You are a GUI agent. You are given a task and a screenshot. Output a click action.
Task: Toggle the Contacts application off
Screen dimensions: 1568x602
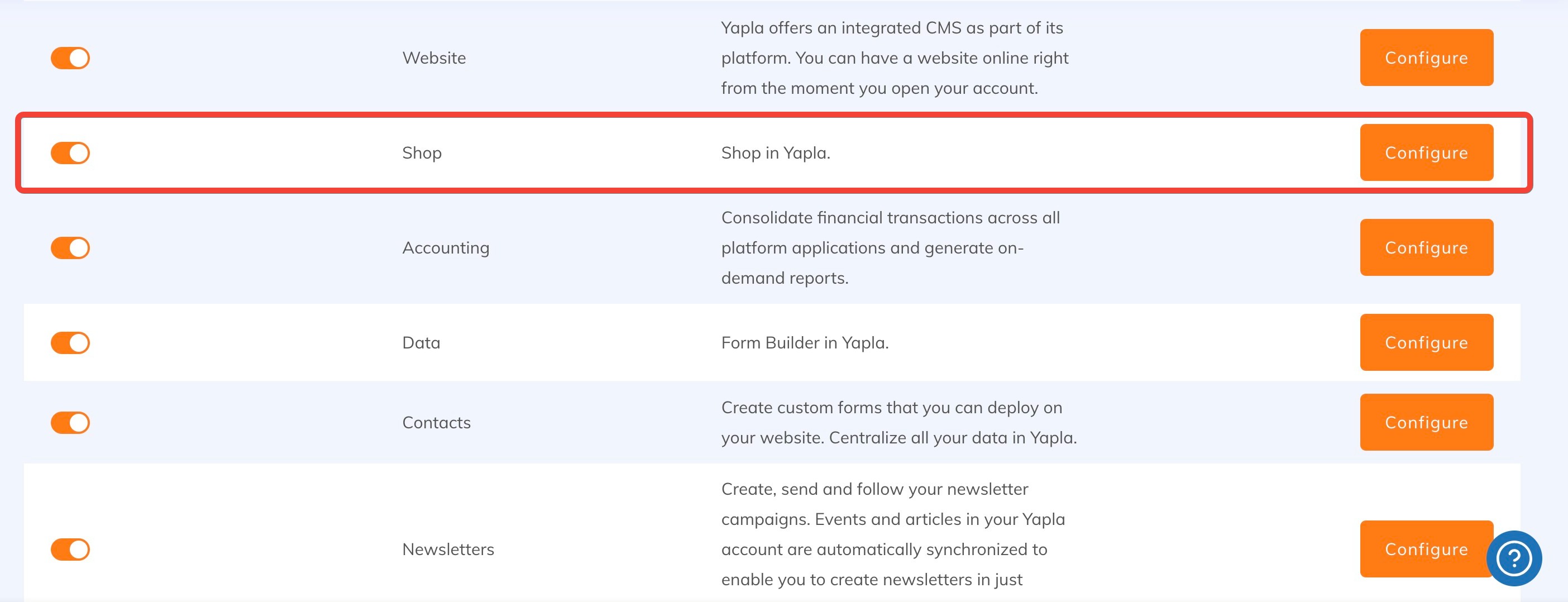(70, 422)
